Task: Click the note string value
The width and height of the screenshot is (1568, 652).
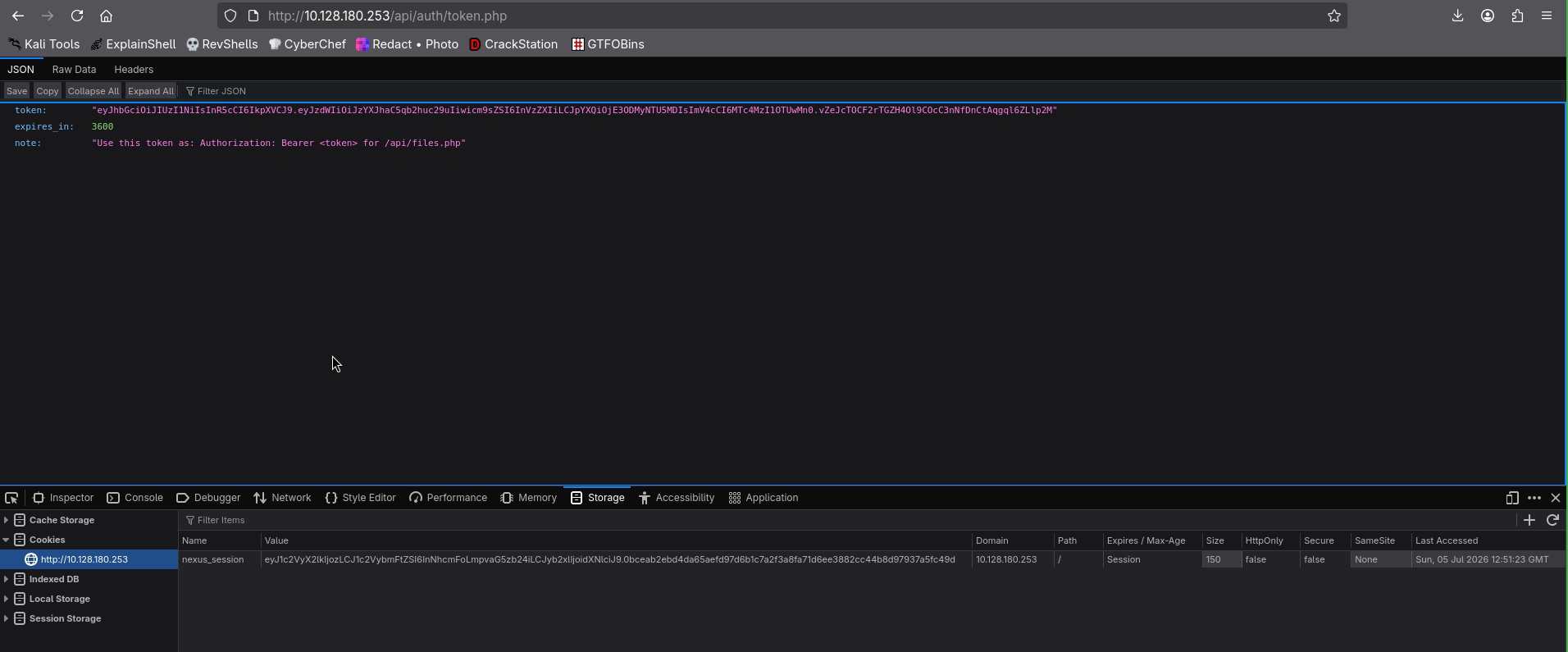Action: click(x=279, y=143)
